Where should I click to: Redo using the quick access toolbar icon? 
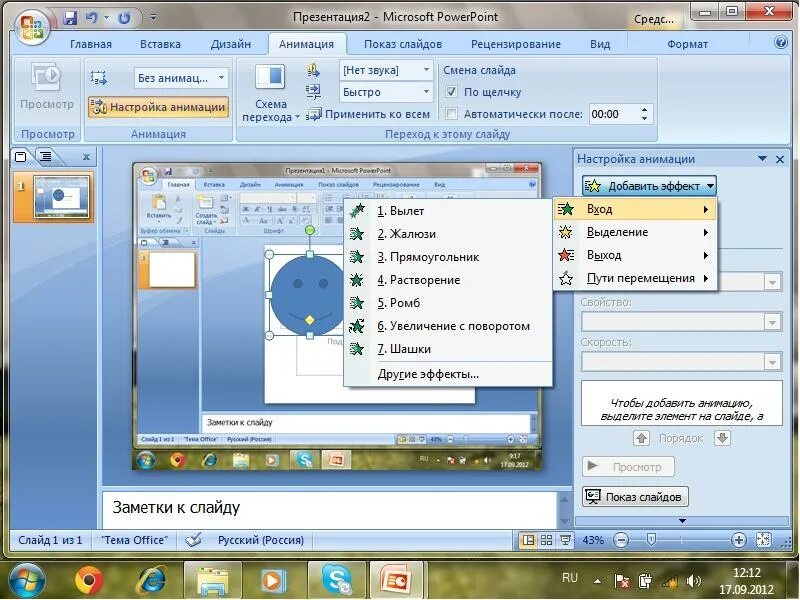click(x=124, y=18)
